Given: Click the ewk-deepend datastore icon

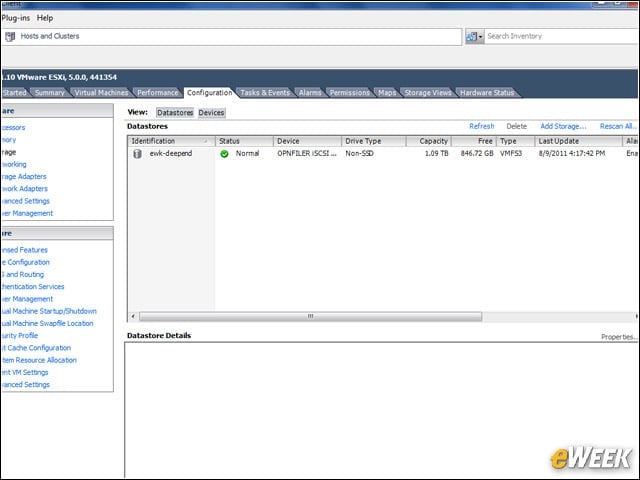Looking at the screenshot, I should pos(138,154).
